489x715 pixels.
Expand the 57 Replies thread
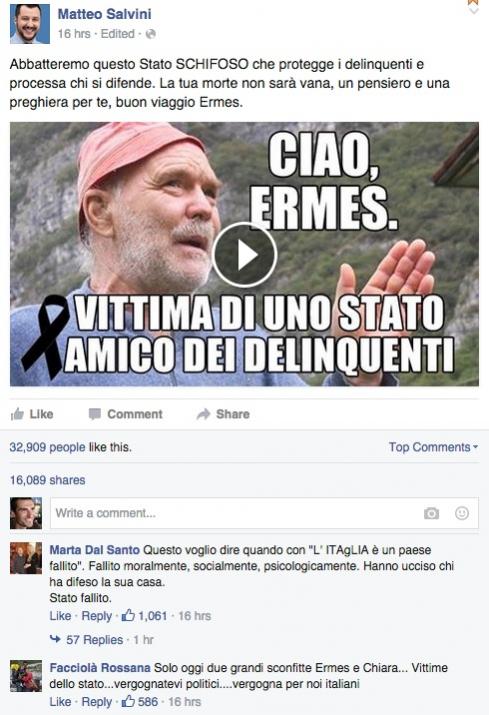pyautogui.click(x=94, y=640)
